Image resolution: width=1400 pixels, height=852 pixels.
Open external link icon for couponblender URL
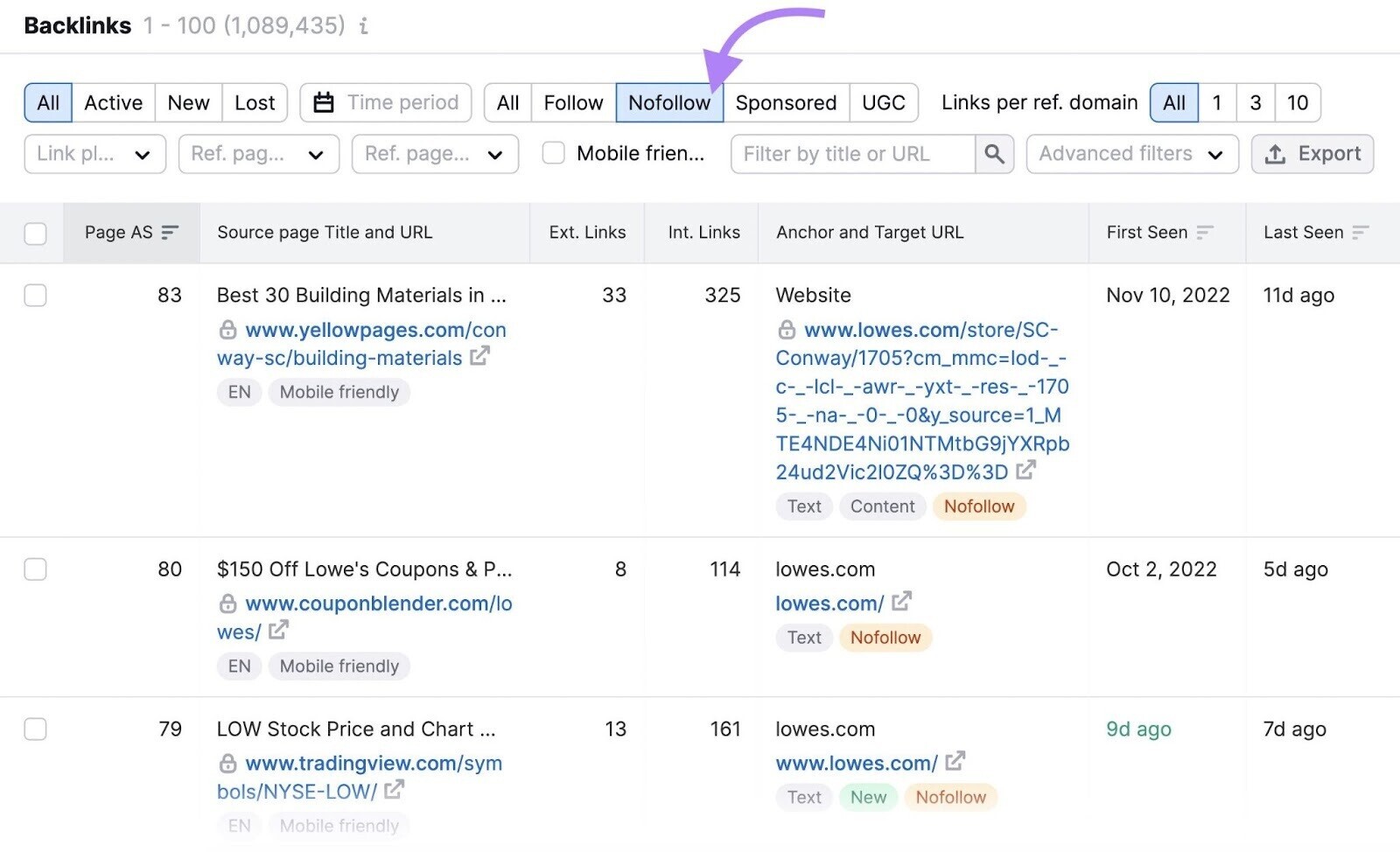point(278,630)
